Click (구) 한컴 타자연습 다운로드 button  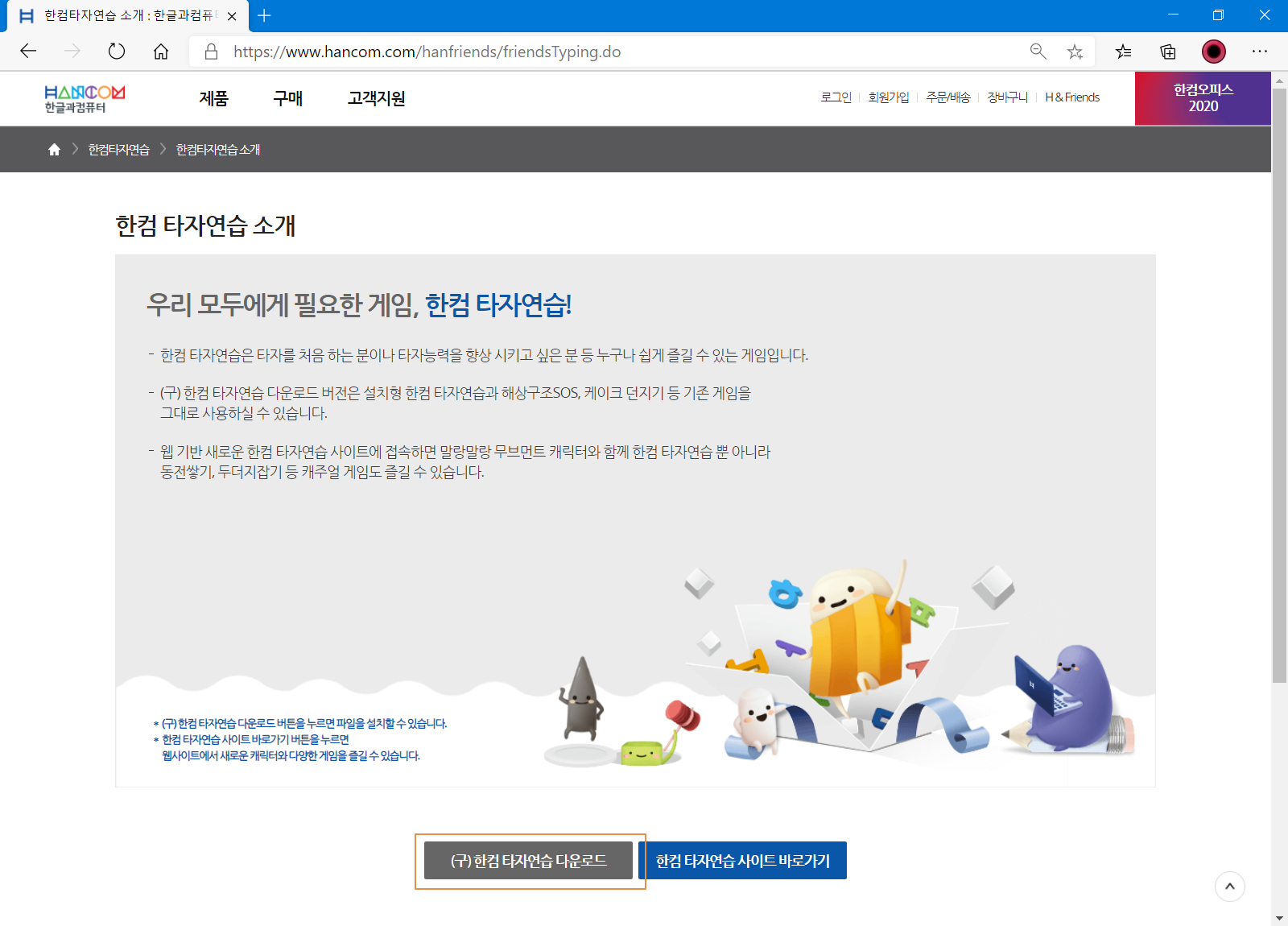click(528, 861)
